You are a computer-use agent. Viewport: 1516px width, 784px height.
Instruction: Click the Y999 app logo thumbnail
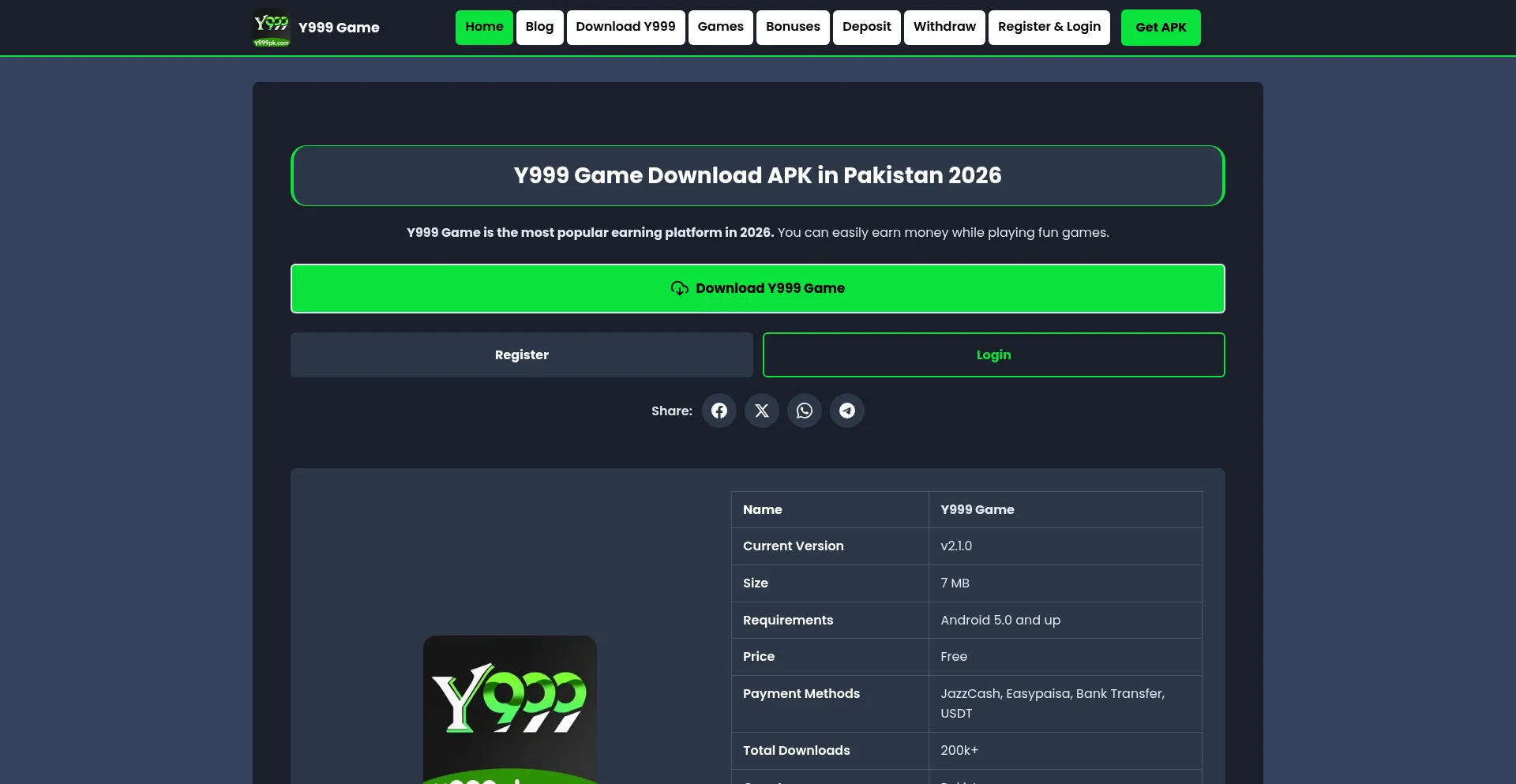coord(510,710)
